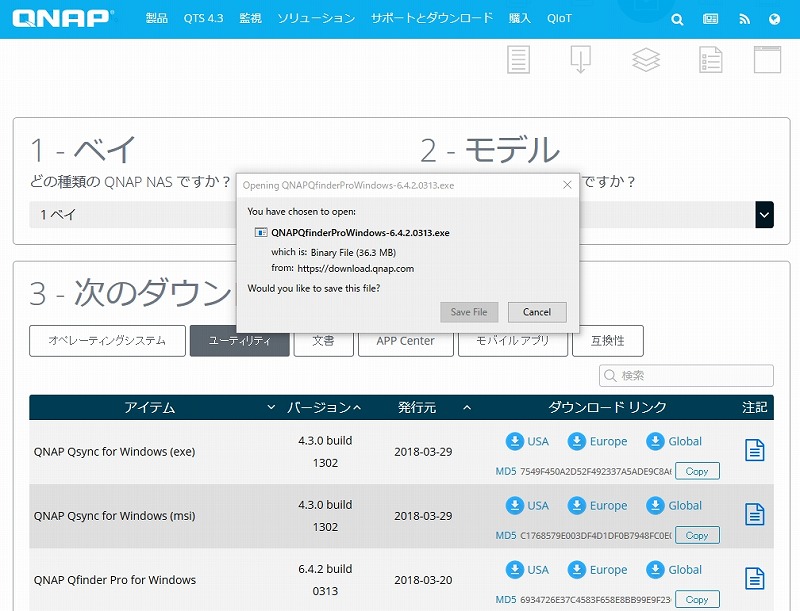The image size is (800, 611).
Task: Select the オペレーティングシステム tab
Action: click(x=107, y=341)
